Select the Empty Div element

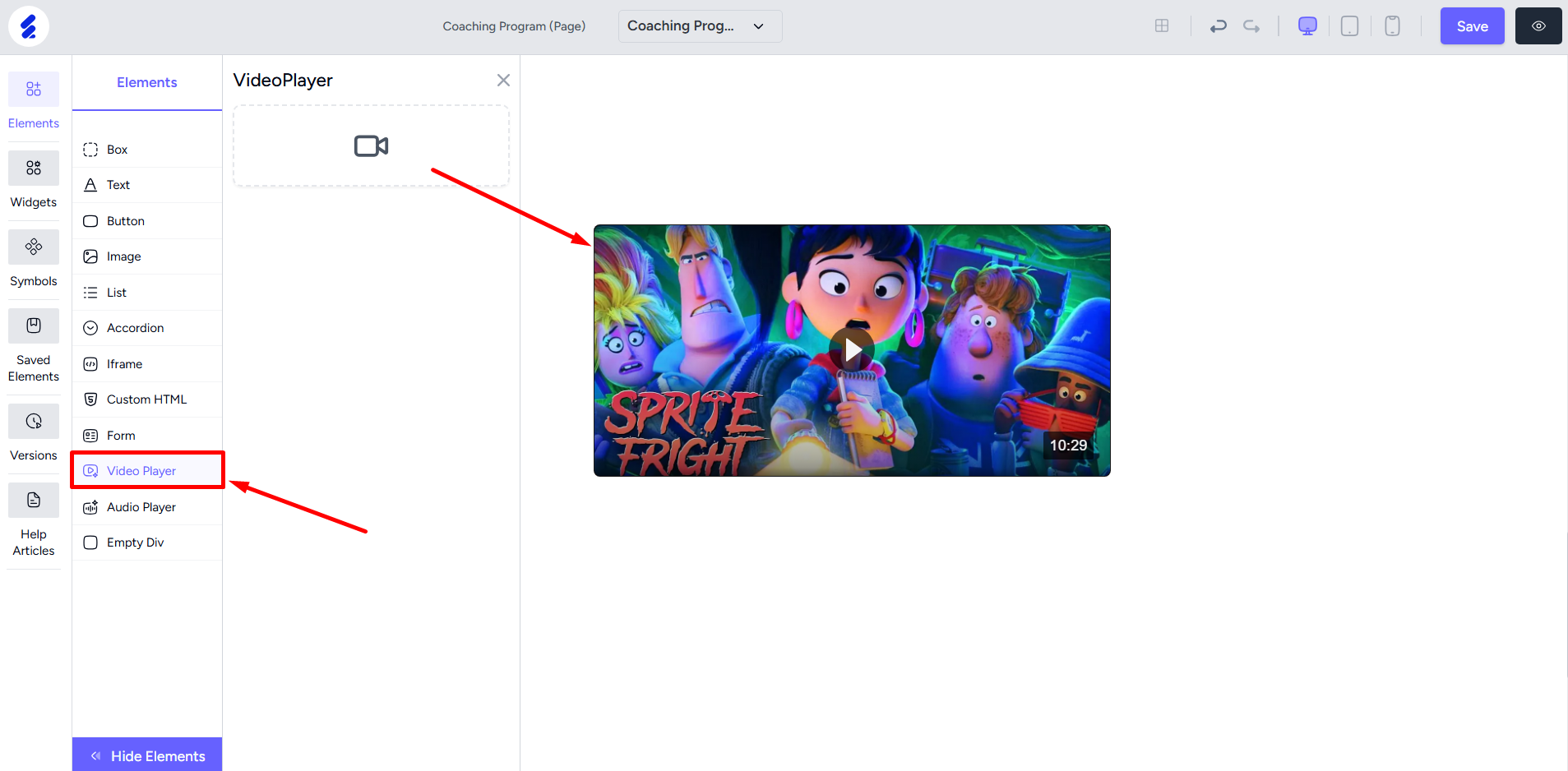point(147,542)
